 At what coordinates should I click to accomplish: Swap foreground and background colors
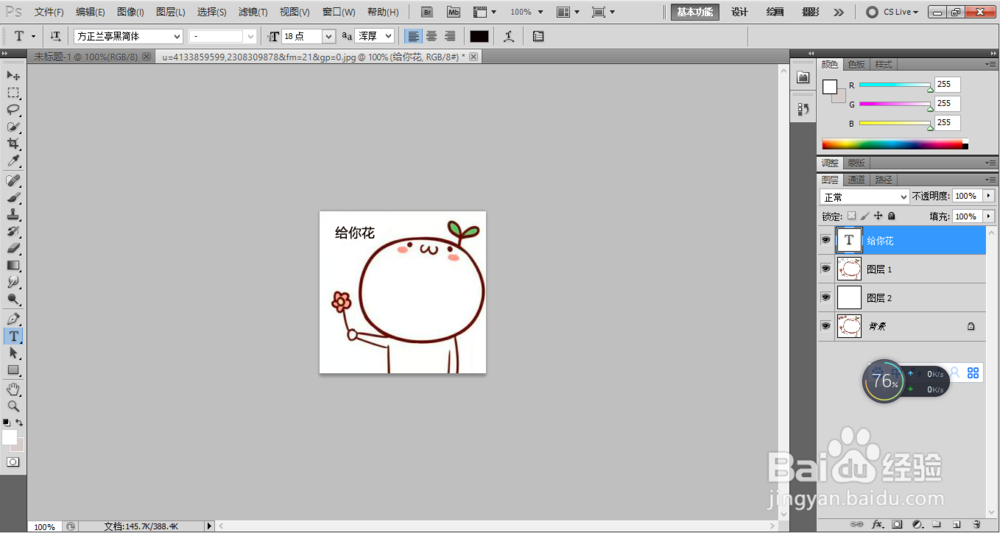tap(19, 422)
